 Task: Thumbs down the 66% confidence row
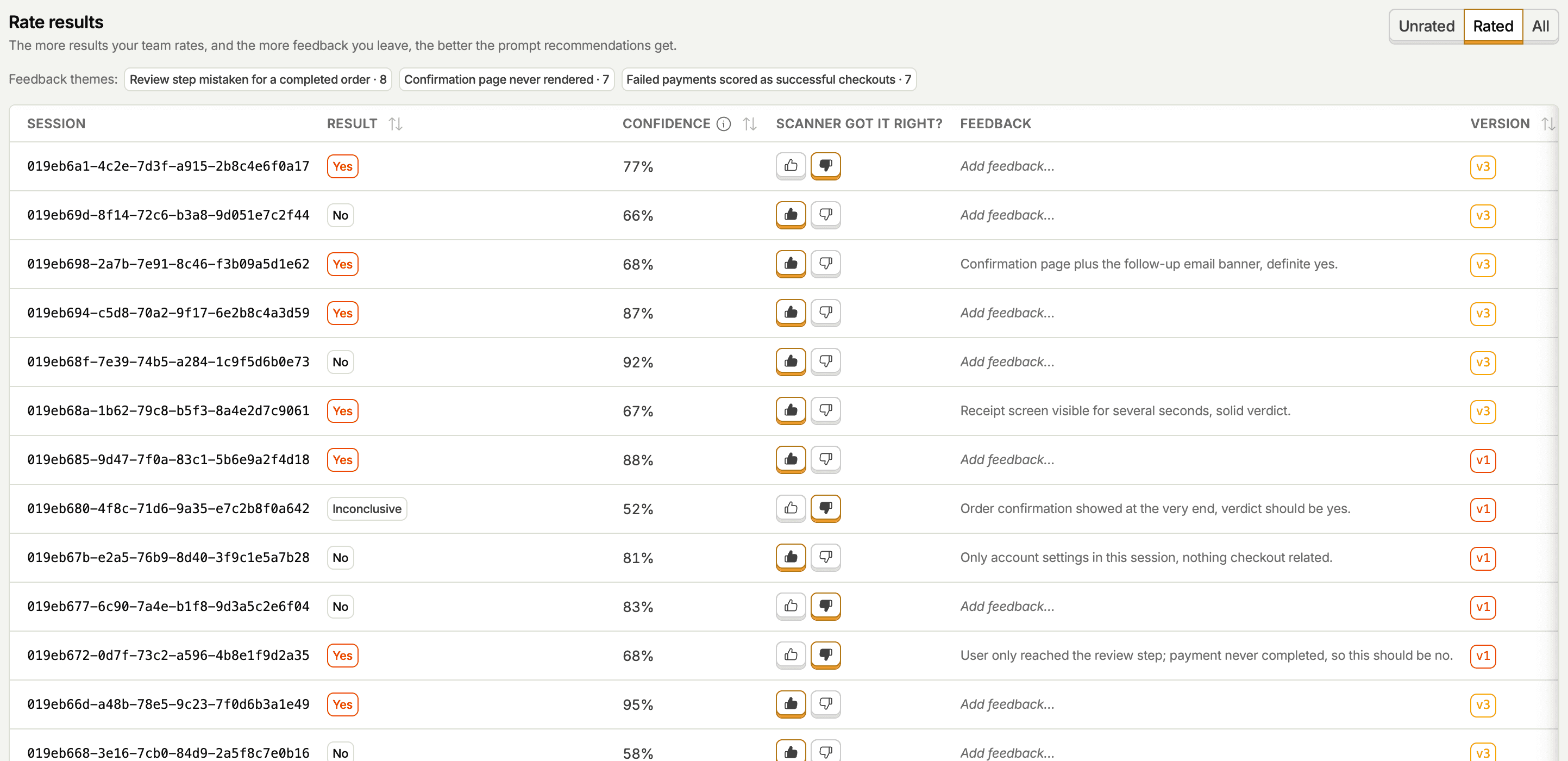(825, 215)
